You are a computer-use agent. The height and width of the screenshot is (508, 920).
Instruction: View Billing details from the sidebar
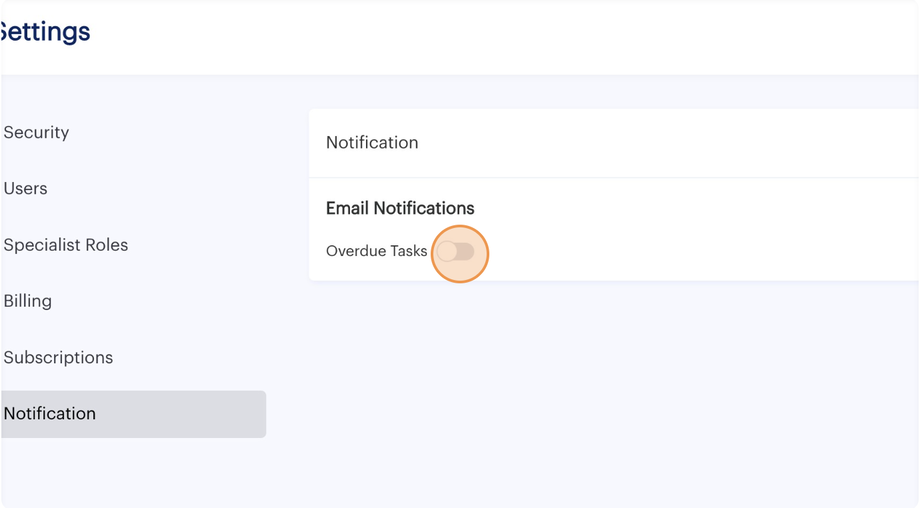[28, 301]
